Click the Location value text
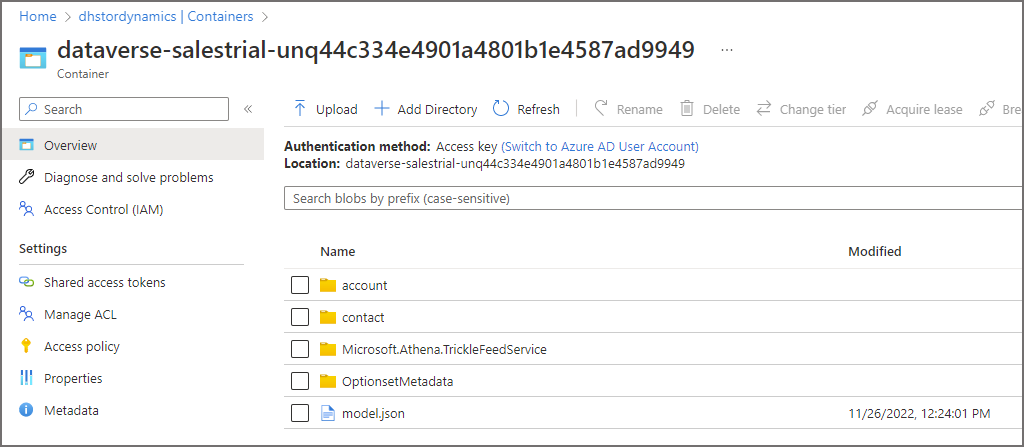 [515, 163]
